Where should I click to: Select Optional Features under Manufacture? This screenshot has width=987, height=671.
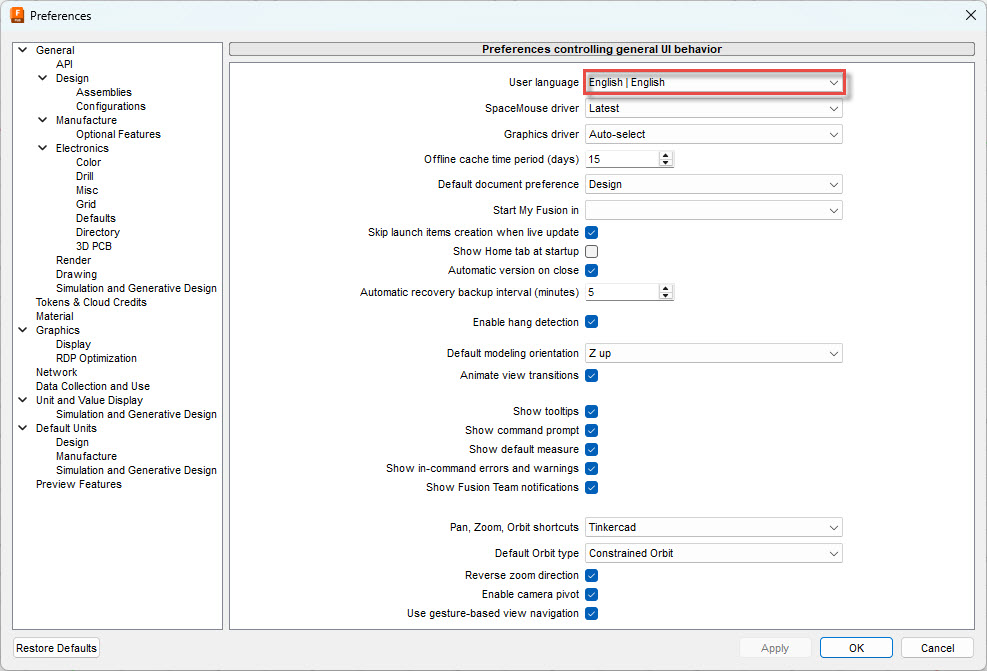click(x=118, y=134)
